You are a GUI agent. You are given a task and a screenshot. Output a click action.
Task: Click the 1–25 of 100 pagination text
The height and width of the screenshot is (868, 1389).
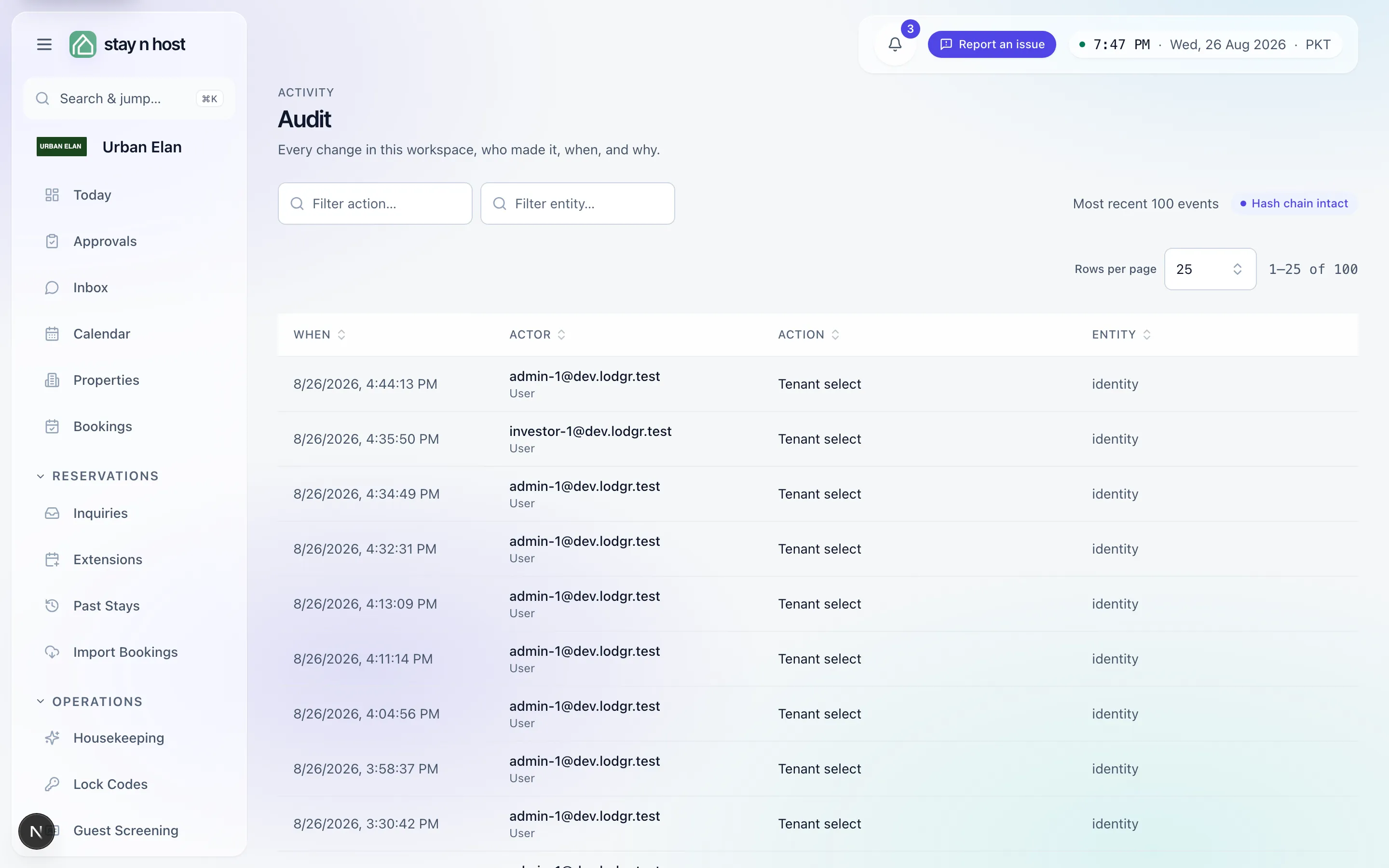pos(1313,269)
